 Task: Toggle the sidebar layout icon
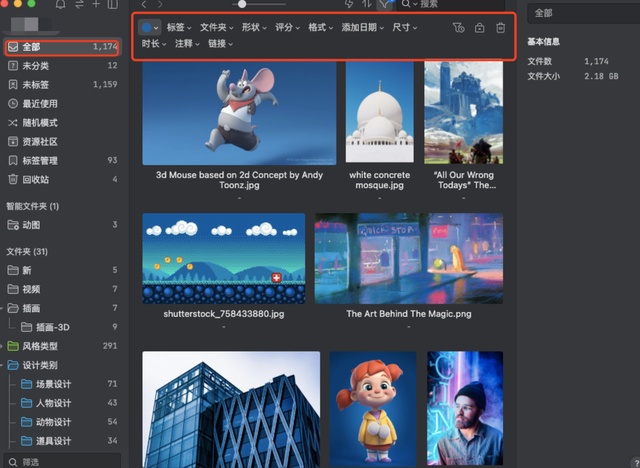pyautogui.click(x=113, y=4)
